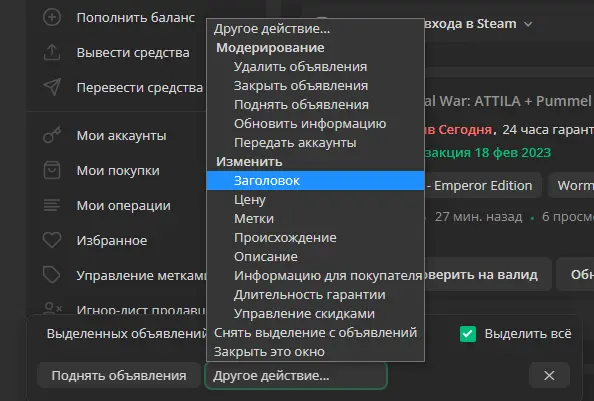Select Удалить объявления in the menu

click(315, 67)
